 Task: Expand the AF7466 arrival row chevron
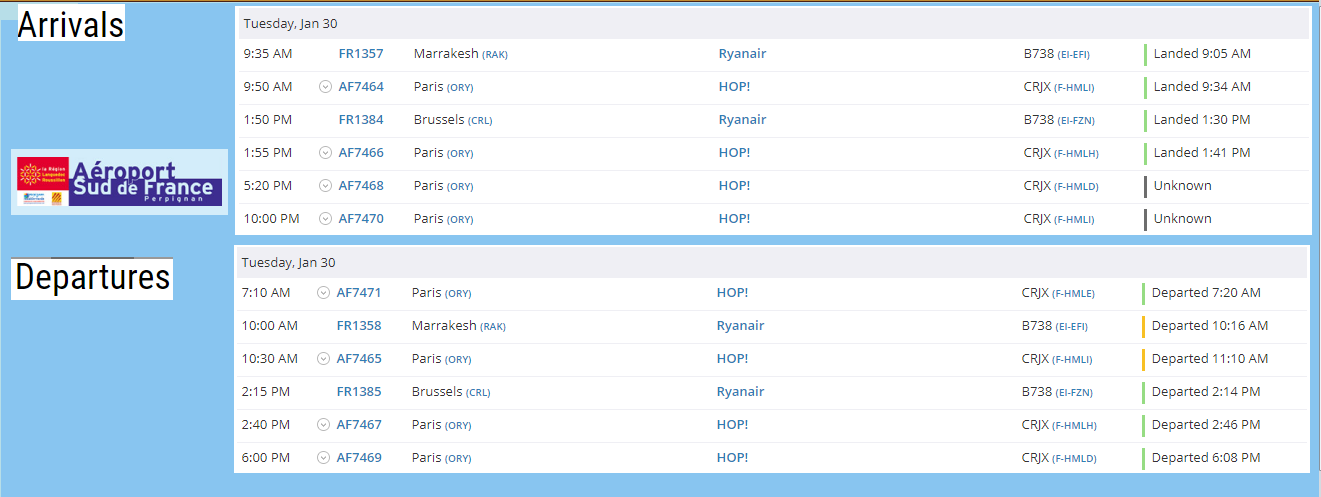point(325,153)
